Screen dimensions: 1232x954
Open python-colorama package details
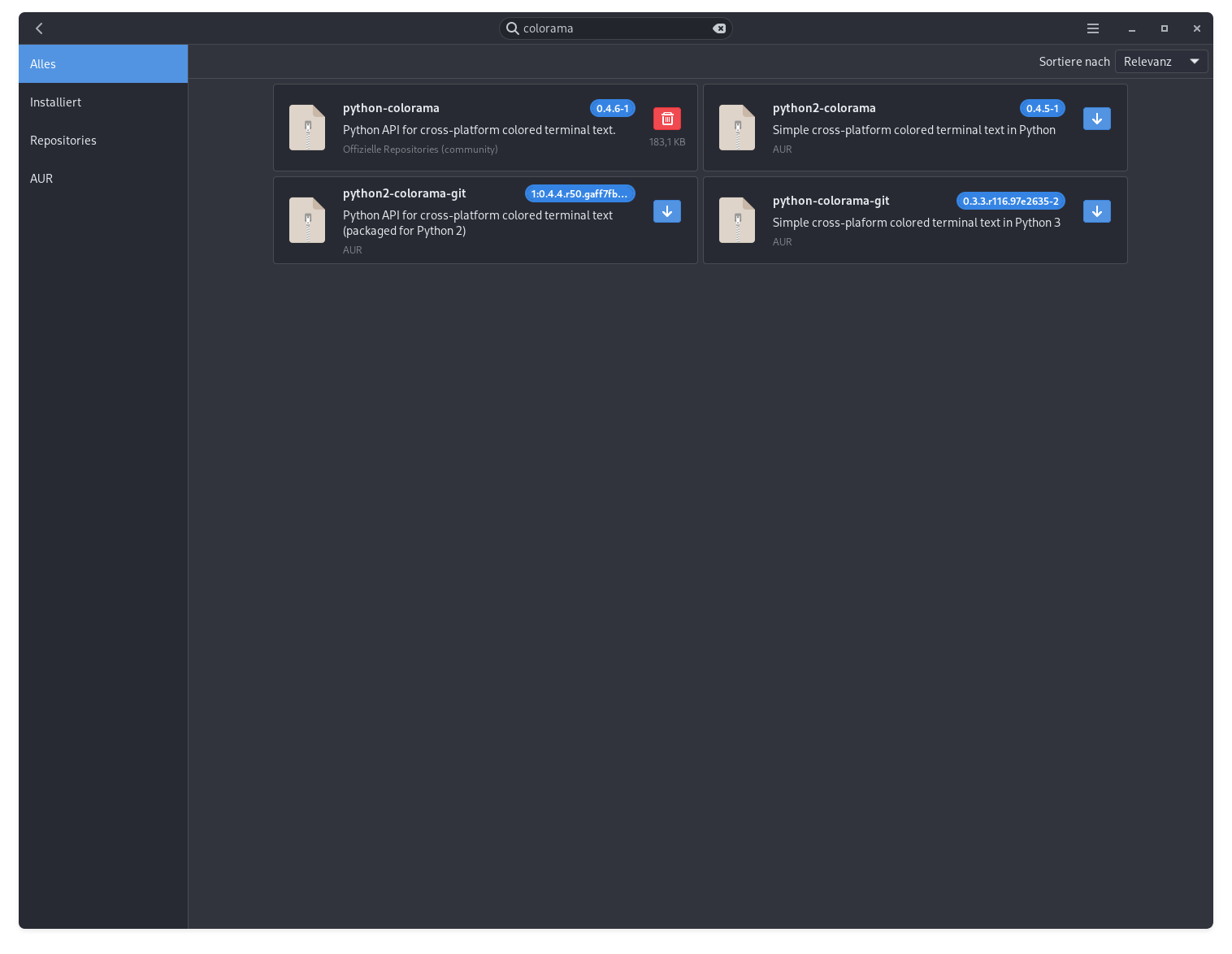click(x=391, y=108)
